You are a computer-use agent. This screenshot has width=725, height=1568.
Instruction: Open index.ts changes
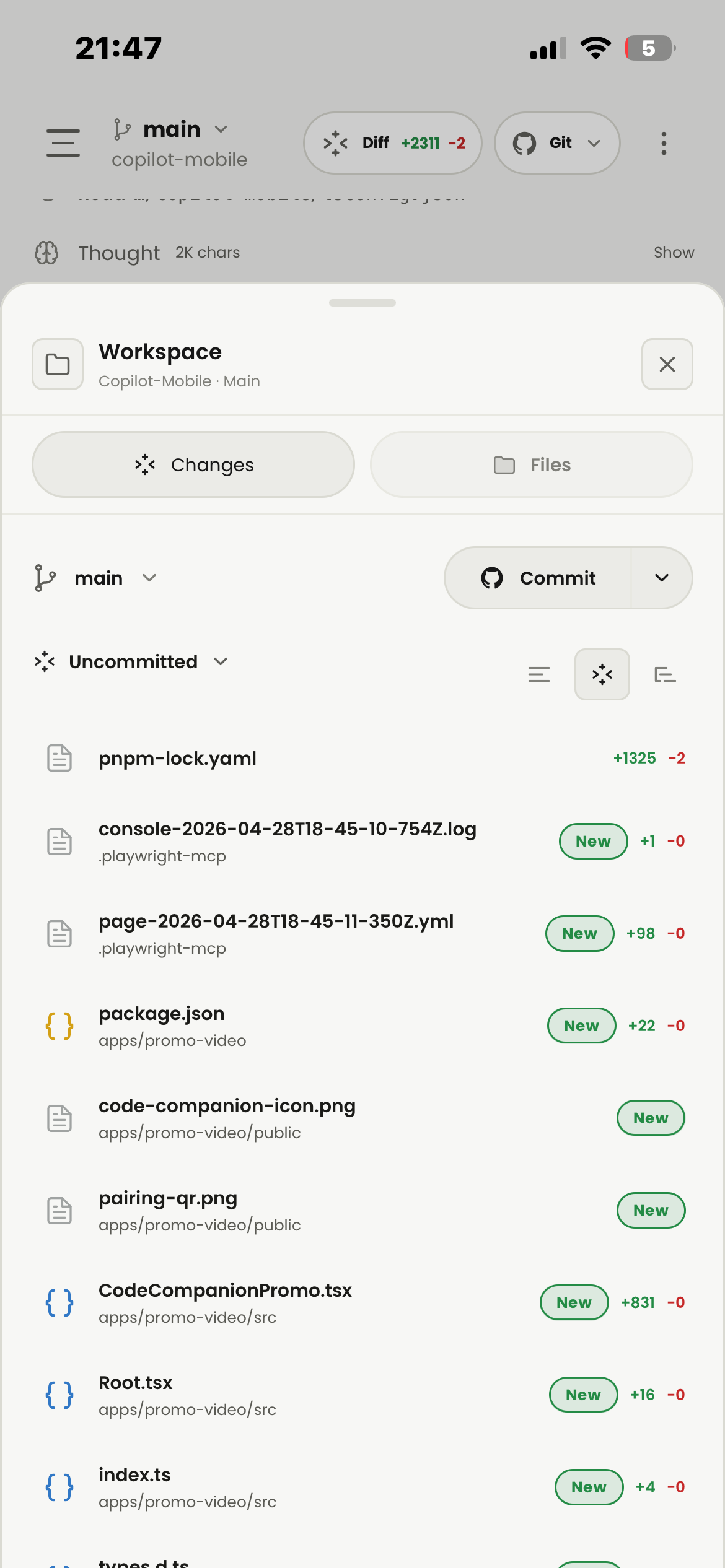tap(362, 1487)
